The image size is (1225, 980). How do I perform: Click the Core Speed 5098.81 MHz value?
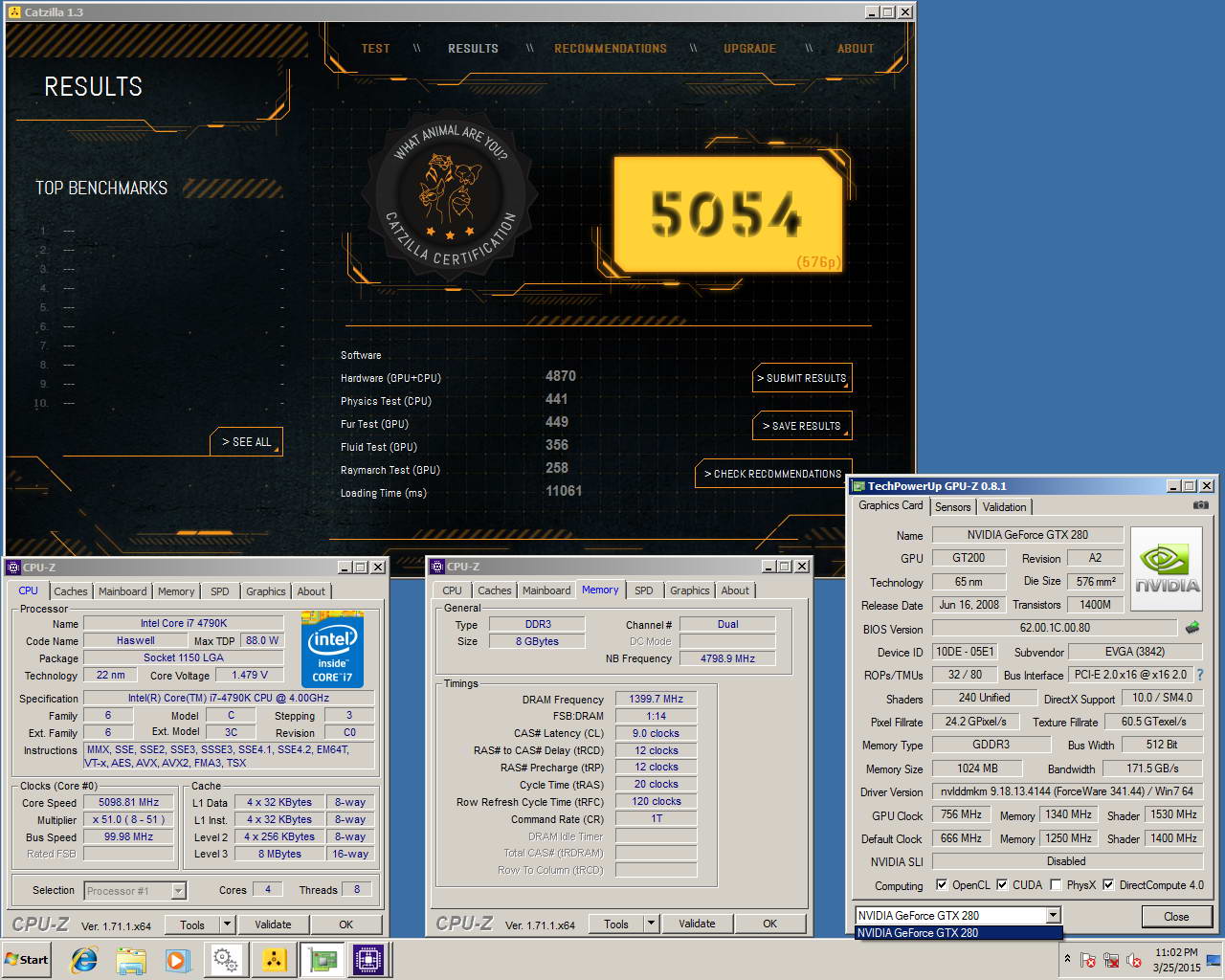pyautogui.click(x=129, y=802)
